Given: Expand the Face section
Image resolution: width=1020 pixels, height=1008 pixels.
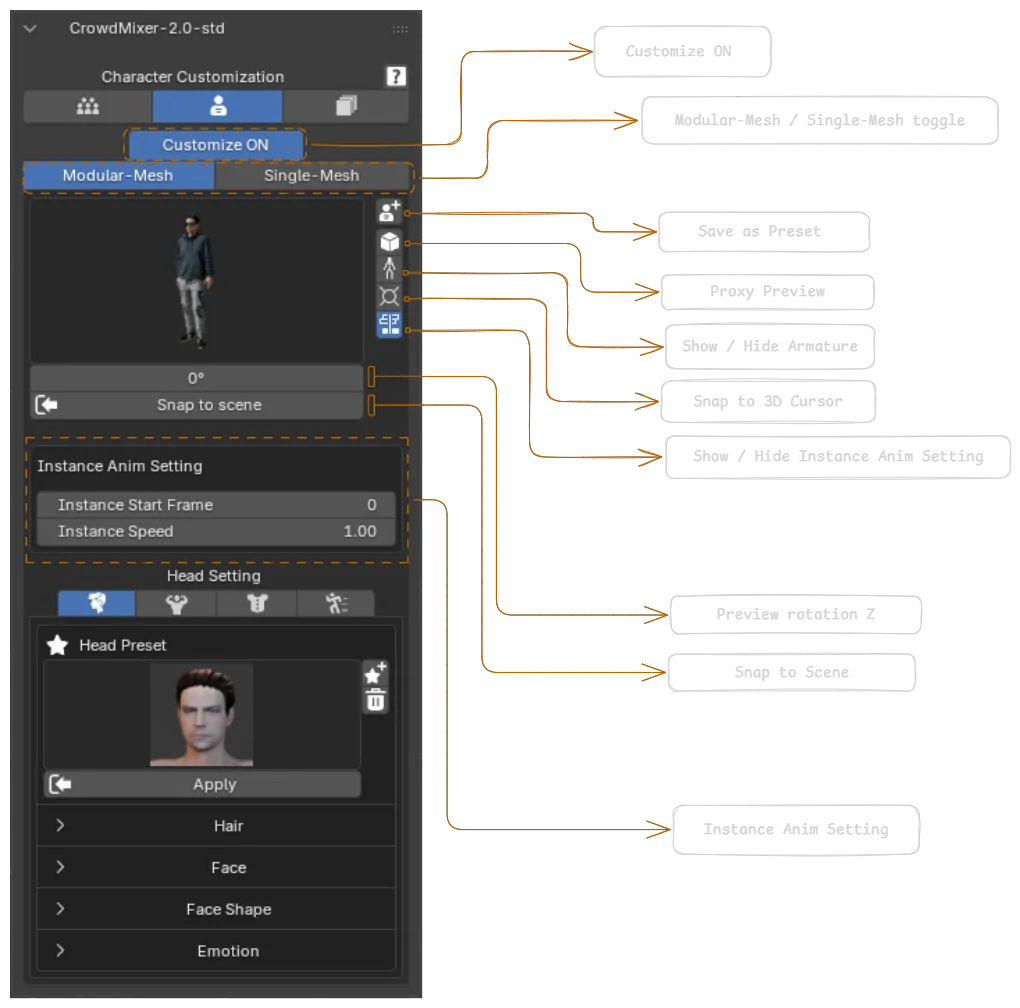Looking at the screenshot, I should 216,868.
